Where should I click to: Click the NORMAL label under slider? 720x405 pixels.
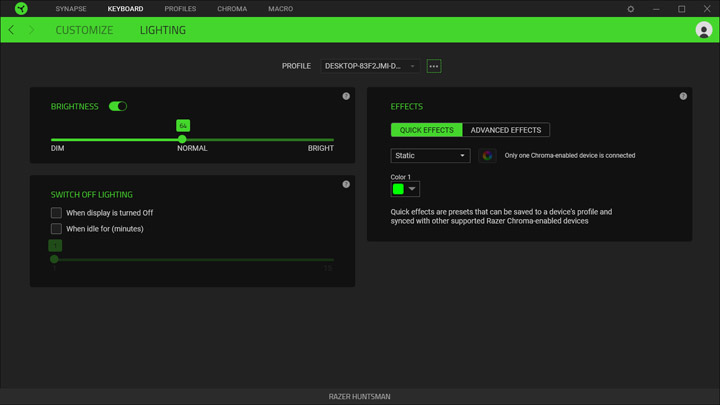pyautogui.click(x=192, y=148)
